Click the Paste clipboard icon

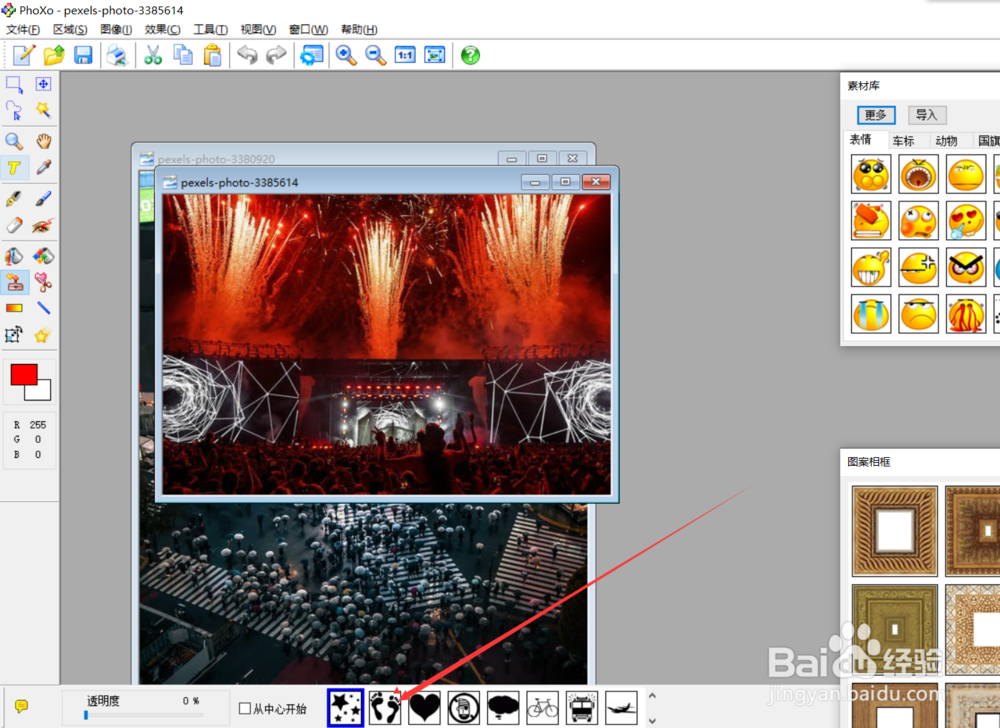212,55
